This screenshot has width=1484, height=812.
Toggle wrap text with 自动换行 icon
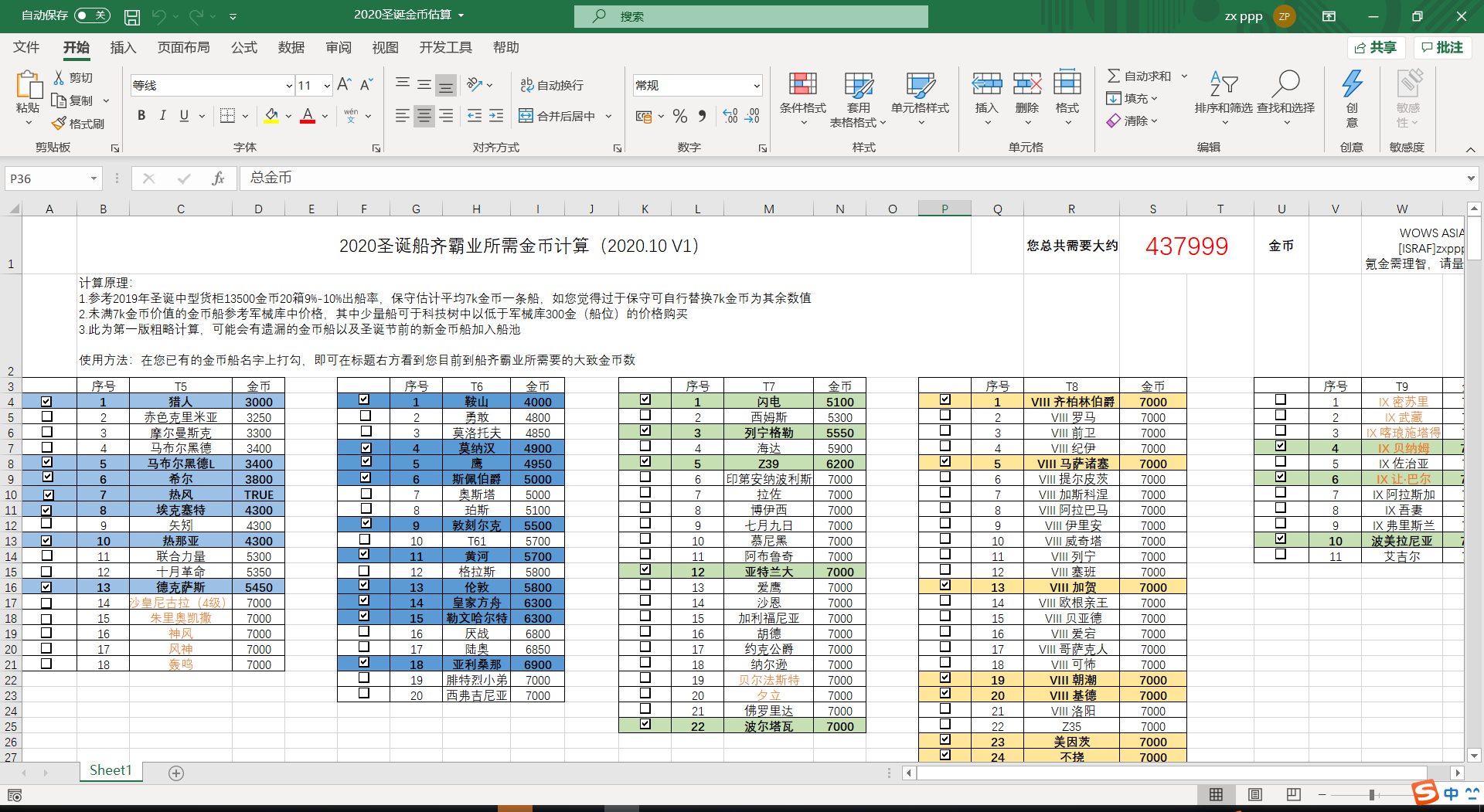551,85
